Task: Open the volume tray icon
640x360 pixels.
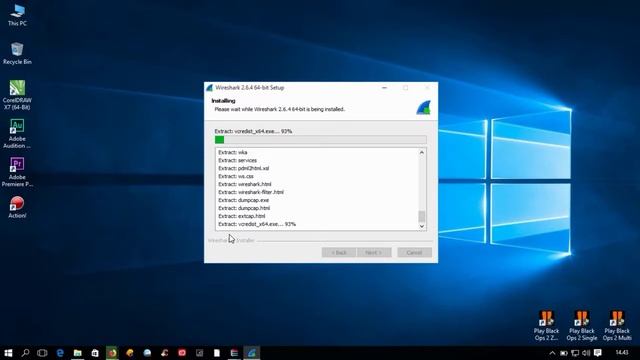Action: tap(586, 353)
